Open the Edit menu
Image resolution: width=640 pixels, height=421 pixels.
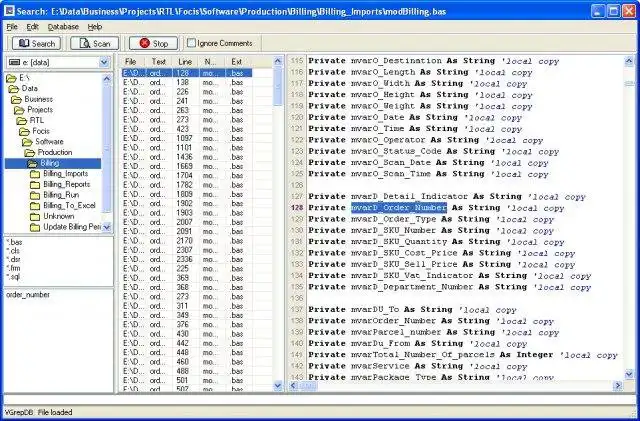pyautogui.click(x=32, y=27)
